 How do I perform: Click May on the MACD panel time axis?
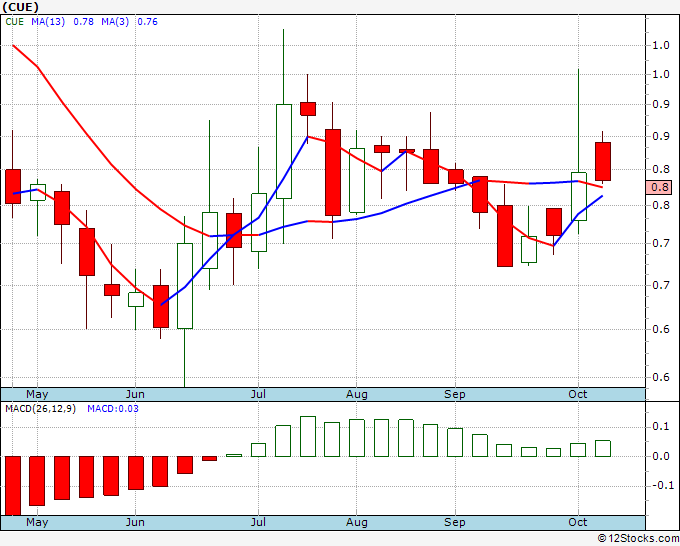(x=37, y=522)
